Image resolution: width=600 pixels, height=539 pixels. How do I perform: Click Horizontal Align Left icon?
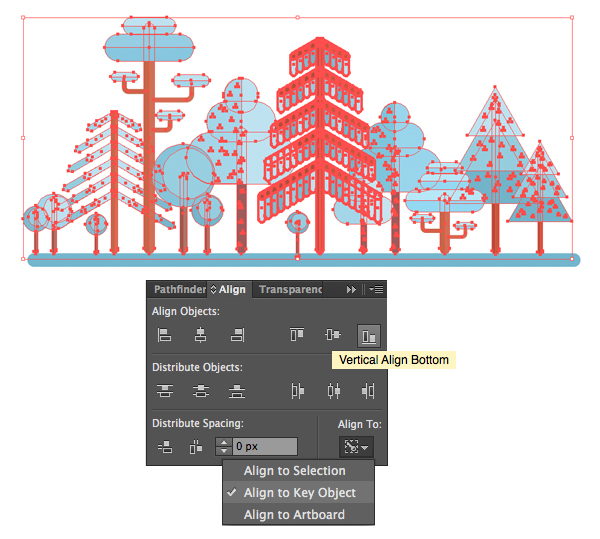tap(165, 335)
